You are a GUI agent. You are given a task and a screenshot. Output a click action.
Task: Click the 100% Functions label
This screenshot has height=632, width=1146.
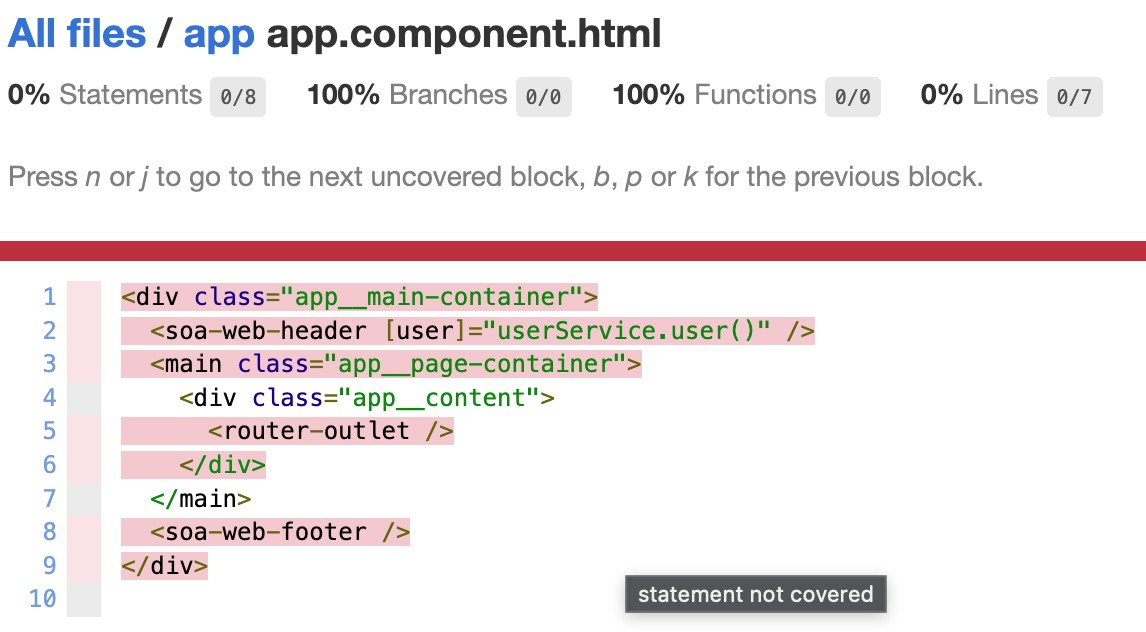[714, 95]
